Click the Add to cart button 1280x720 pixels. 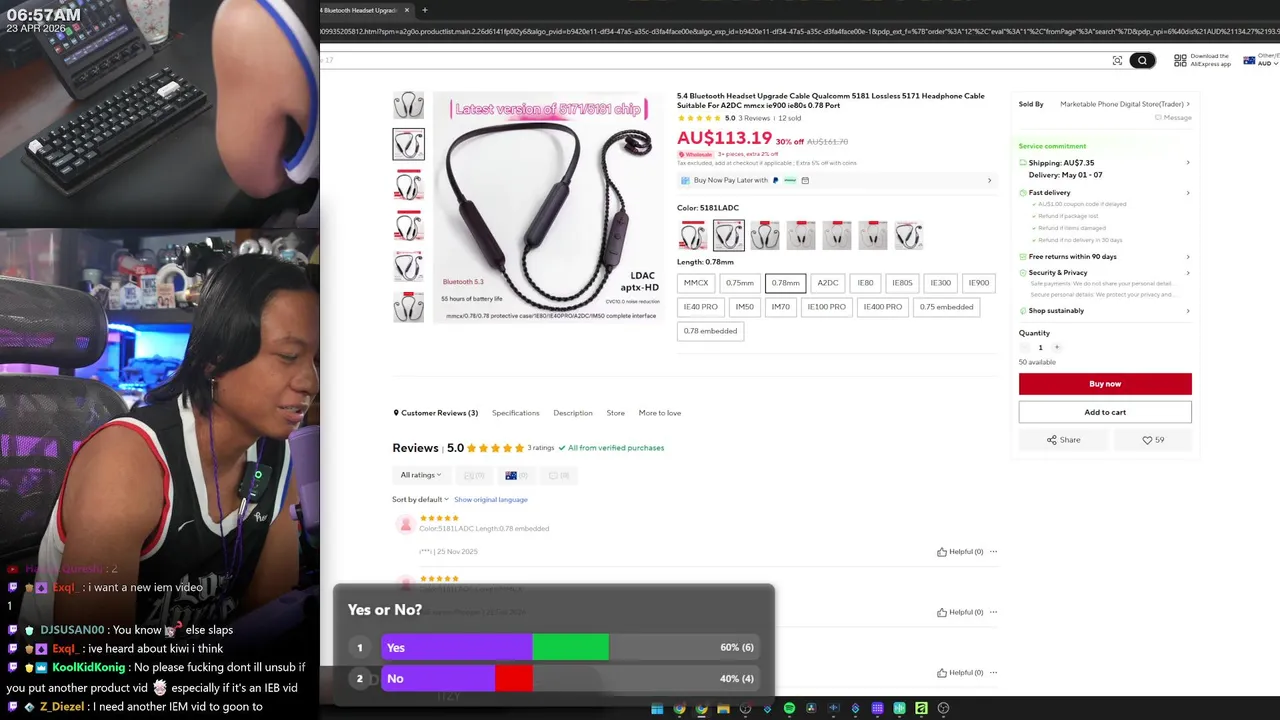1105,412
